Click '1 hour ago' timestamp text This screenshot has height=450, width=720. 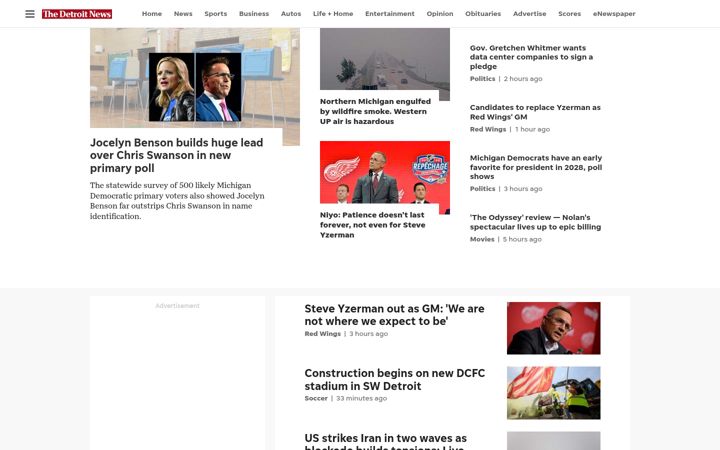pos(532,129)
